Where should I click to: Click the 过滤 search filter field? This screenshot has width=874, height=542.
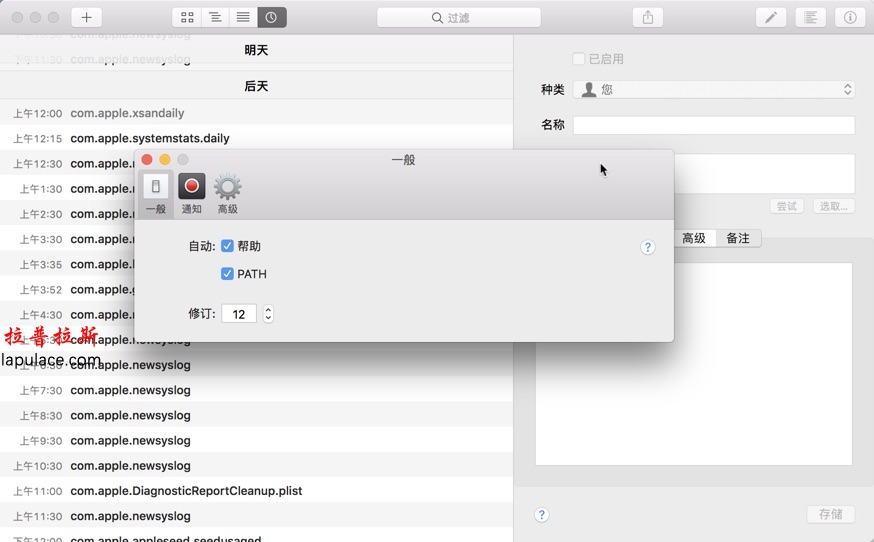click(x=459, y=17)
